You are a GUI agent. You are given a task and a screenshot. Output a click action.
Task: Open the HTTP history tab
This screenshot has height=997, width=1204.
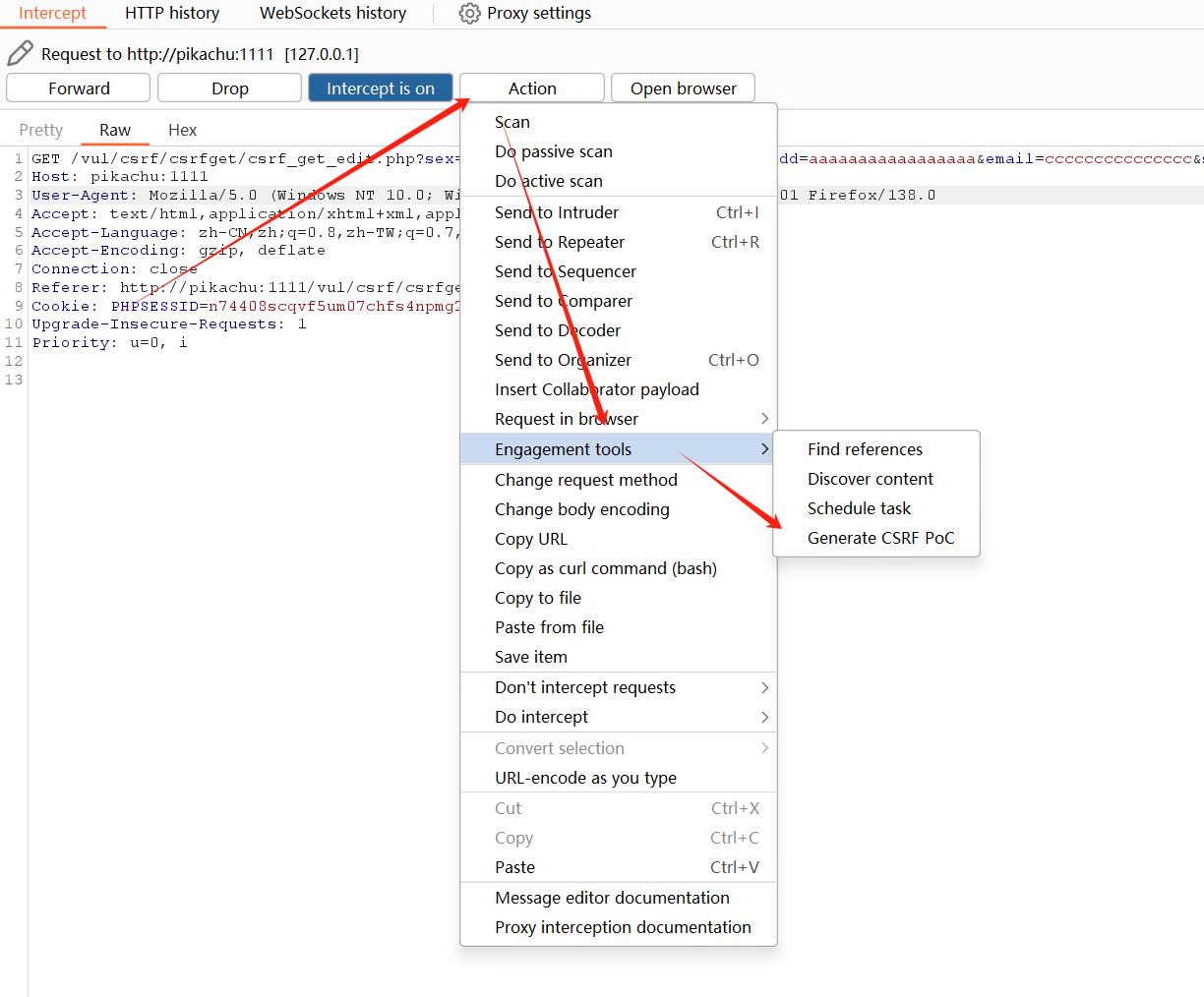172,13
